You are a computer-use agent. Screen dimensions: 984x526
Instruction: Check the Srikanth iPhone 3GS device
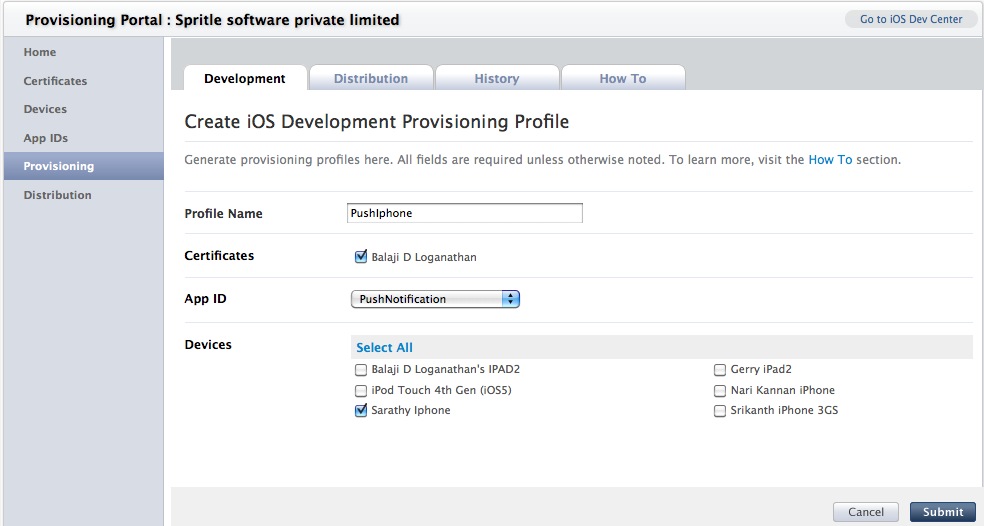coord(720,411)
